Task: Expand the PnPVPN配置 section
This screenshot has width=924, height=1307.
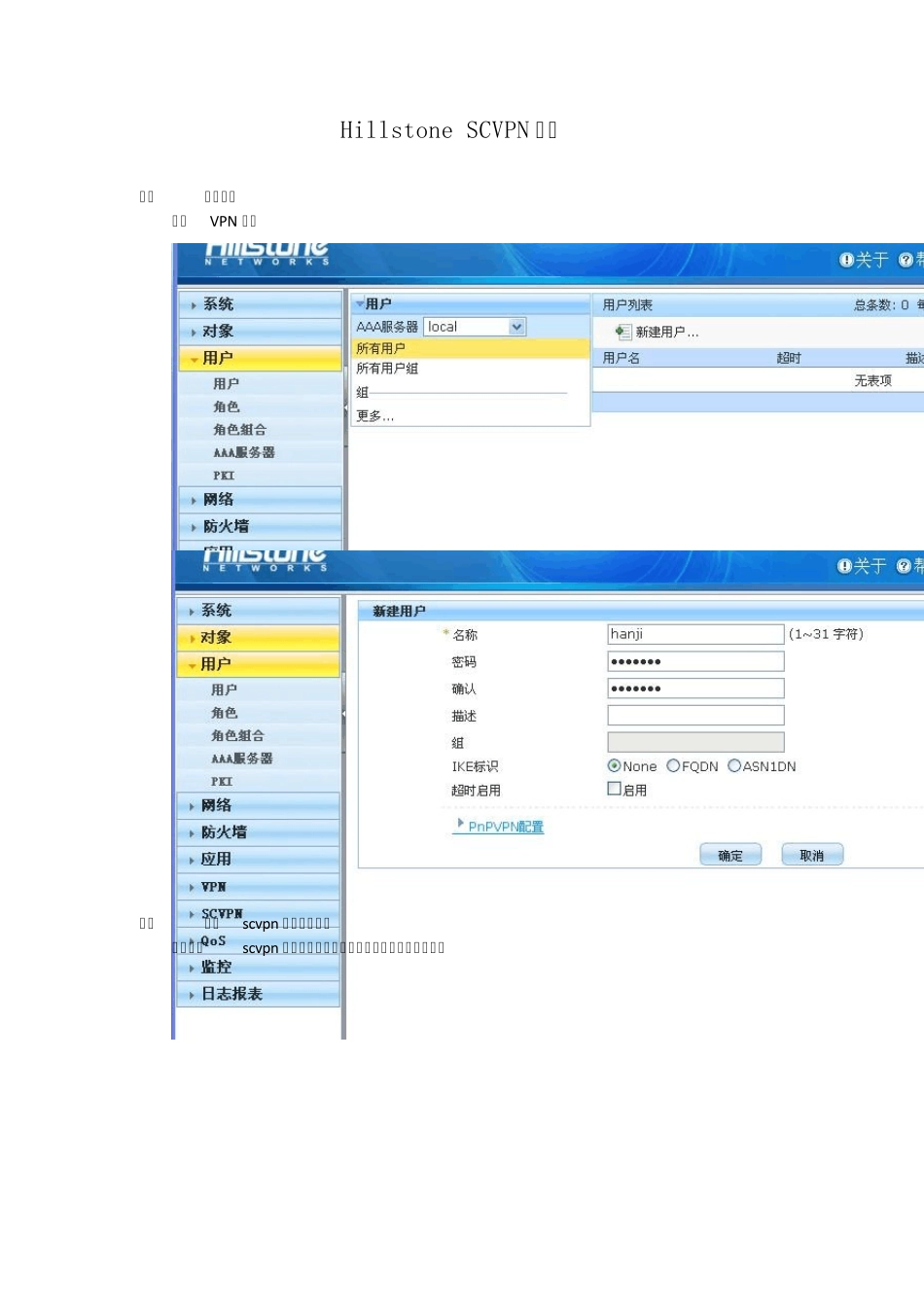Action: pos(500,827)
